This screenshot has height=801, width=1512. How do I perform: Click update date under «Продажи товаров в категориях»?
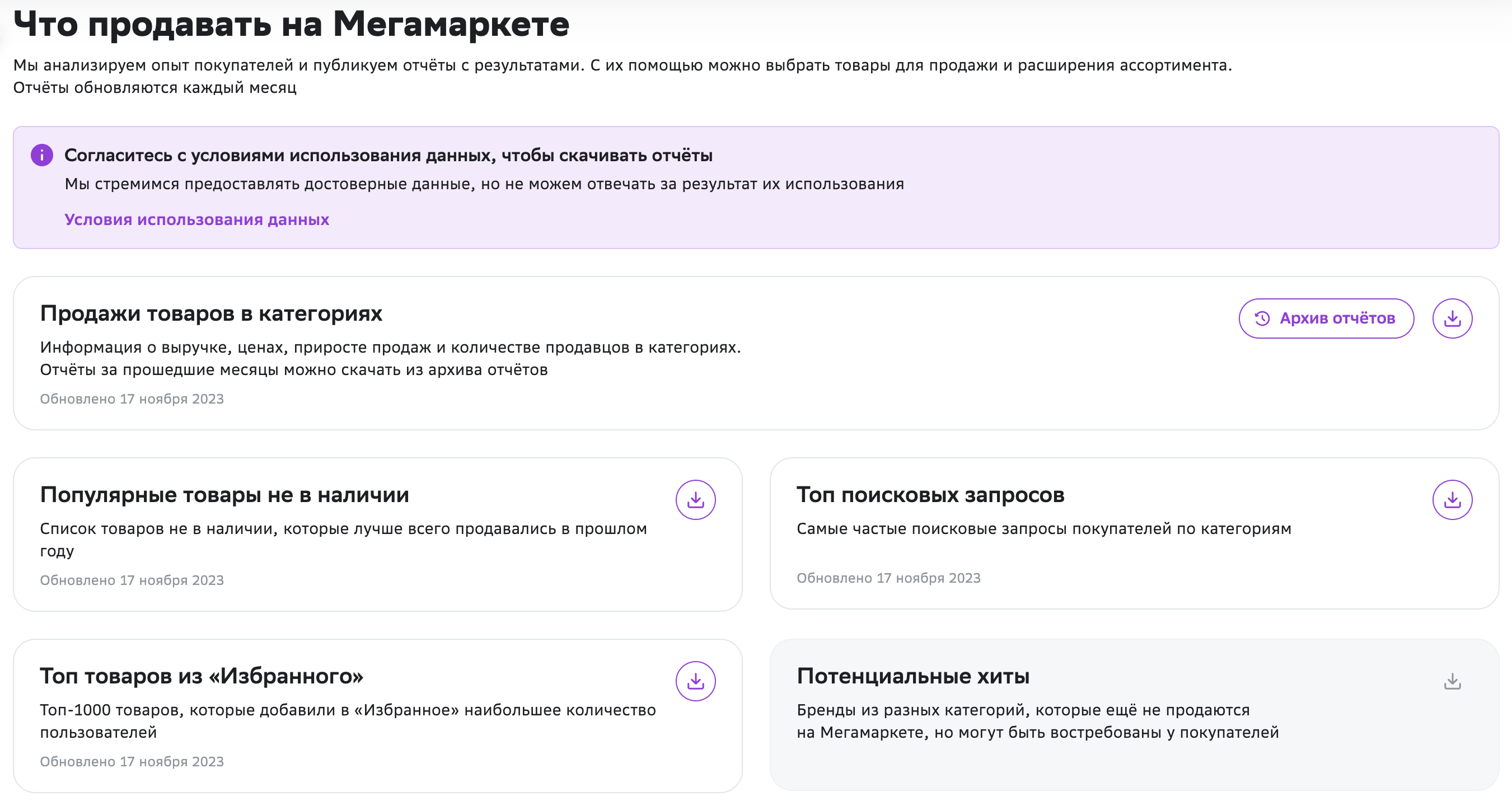click(132, 399)
